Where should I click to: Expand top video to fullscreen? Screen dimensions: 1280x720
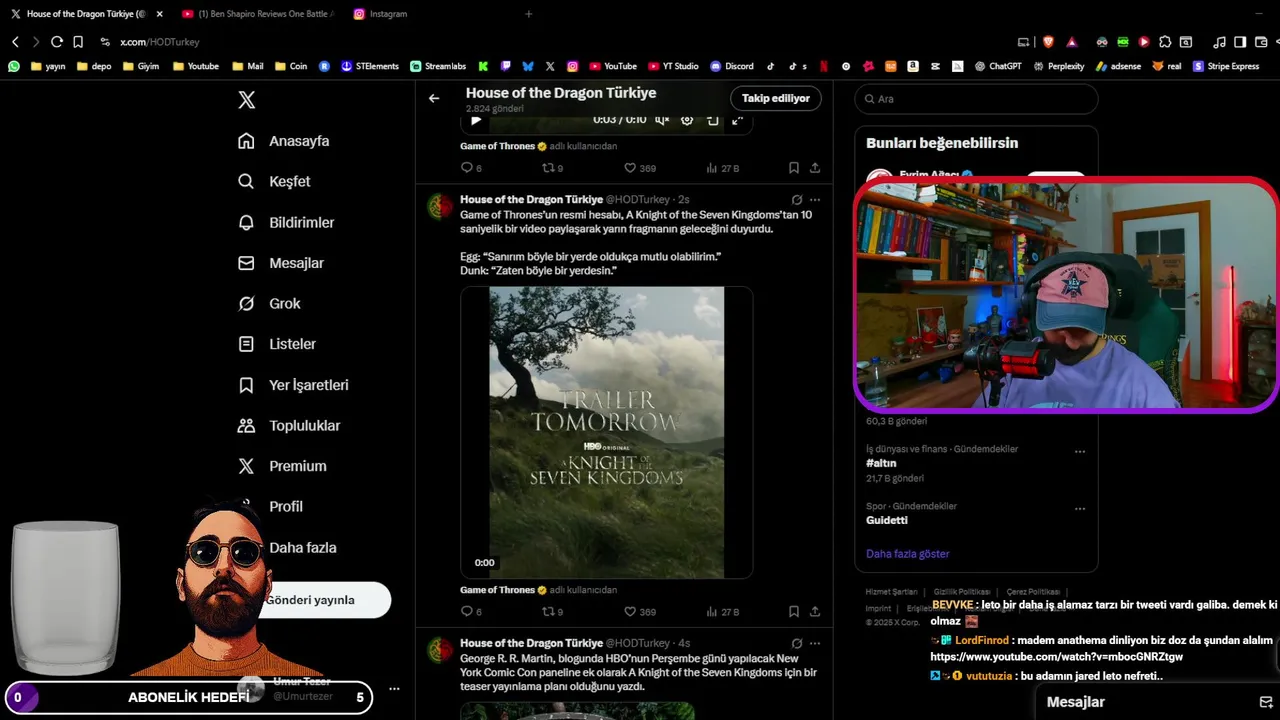coord(737,120)
